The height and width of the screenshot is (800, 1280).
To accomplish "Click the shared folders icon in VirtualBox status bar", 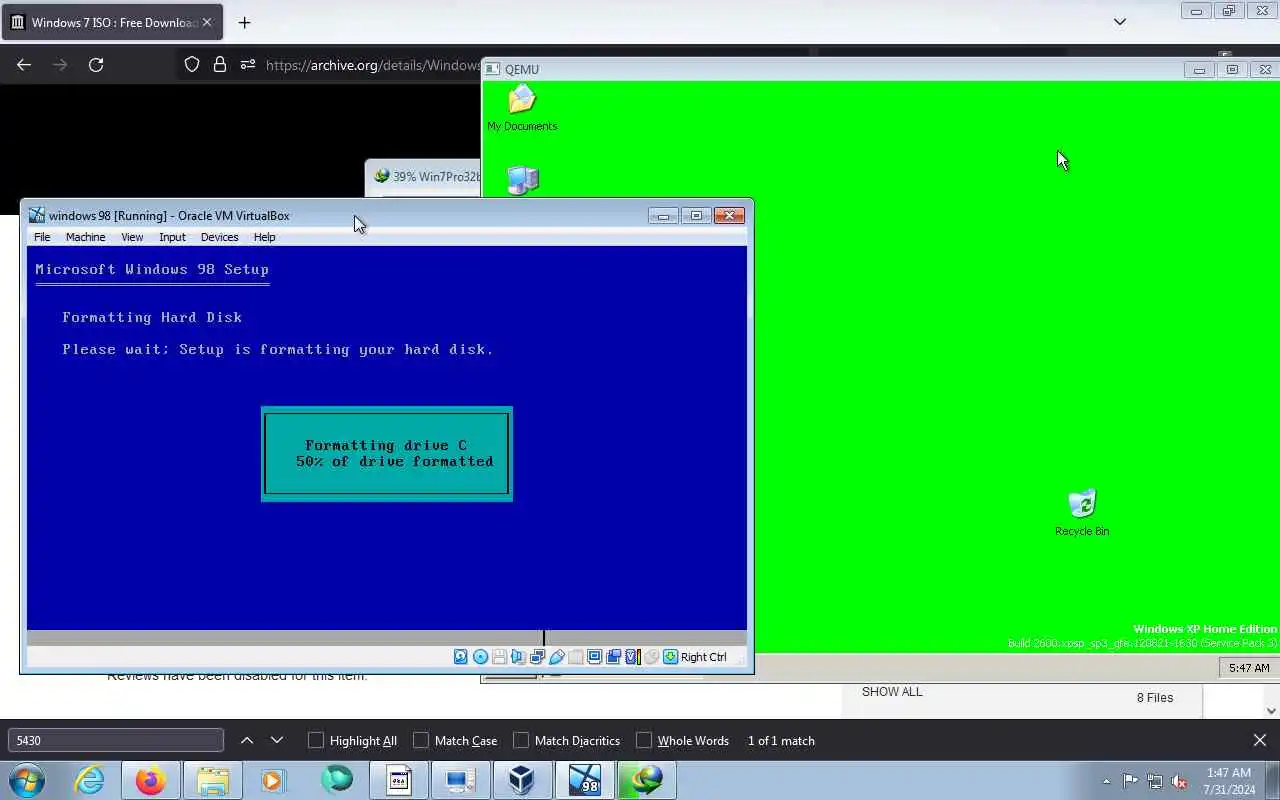I will 575,657.
